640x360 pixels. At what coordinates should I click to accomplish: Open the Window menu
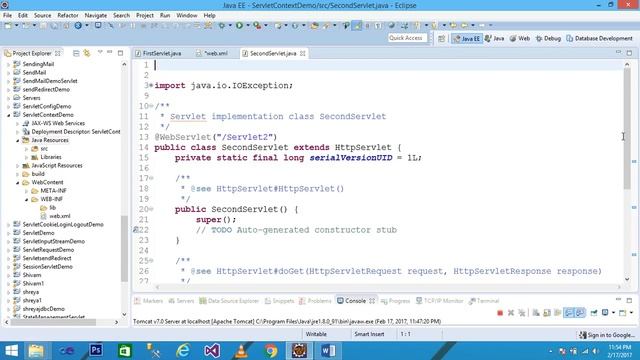pyautogui.click(x=187, y=15)
